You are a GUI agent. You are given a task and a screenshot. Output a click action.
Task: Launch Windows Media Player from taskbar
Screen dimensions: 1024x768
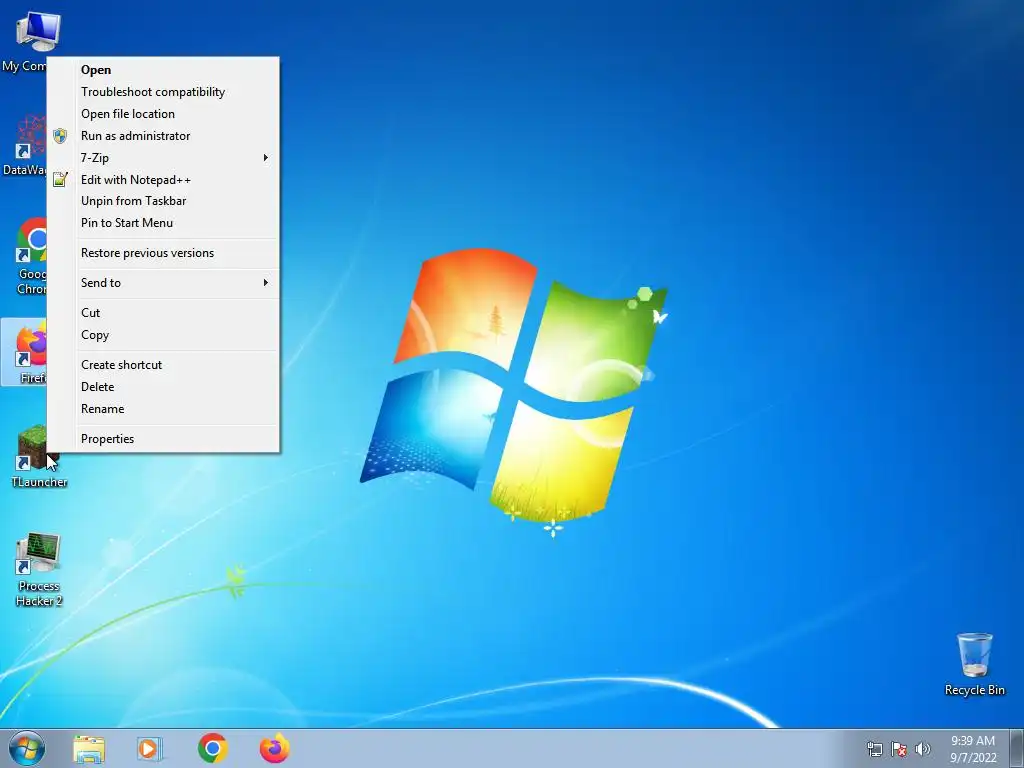pyautogui.click(x=150, y=749)
